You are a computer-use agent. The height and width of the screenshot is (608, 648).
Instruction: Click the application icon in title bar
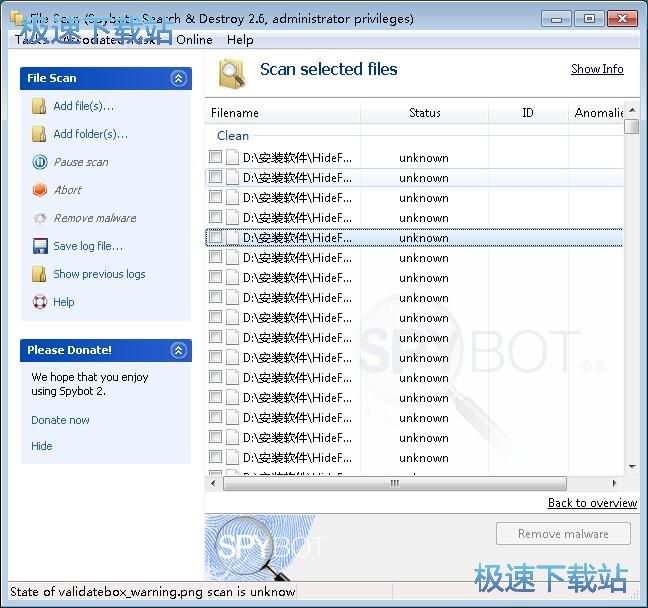[17, 18]
